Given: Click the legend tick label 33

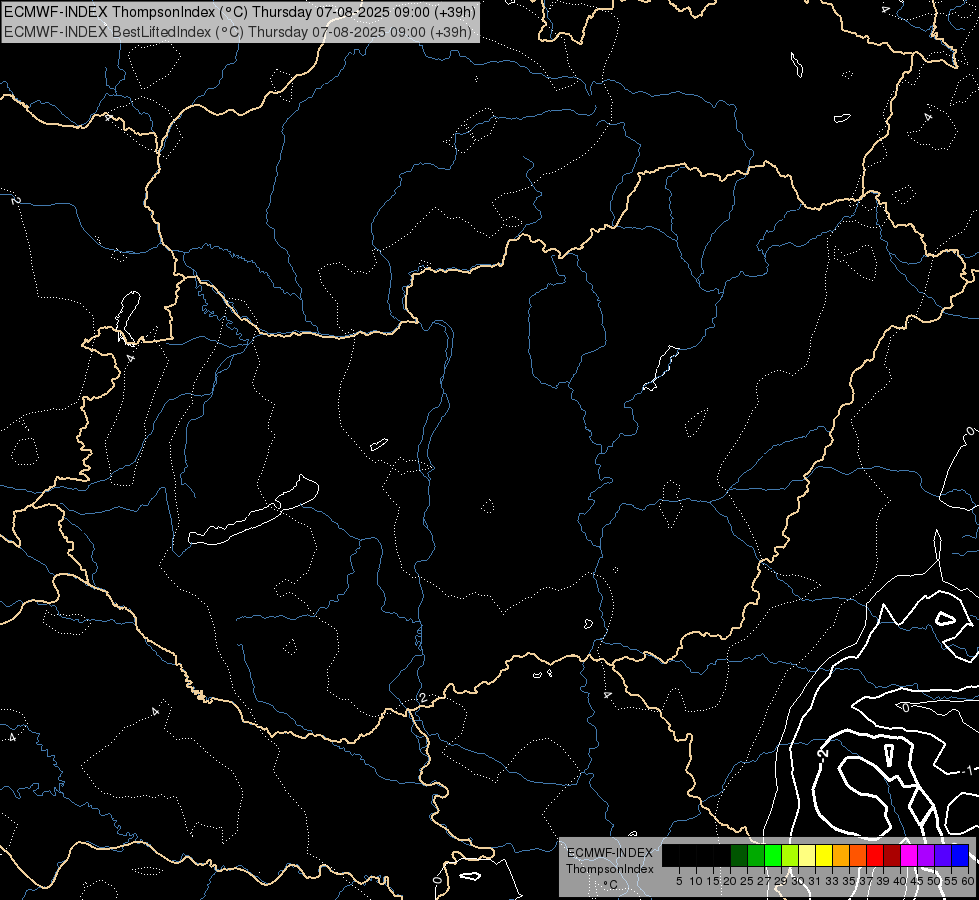Looking at the screenshot, I should tap(832, 881).
